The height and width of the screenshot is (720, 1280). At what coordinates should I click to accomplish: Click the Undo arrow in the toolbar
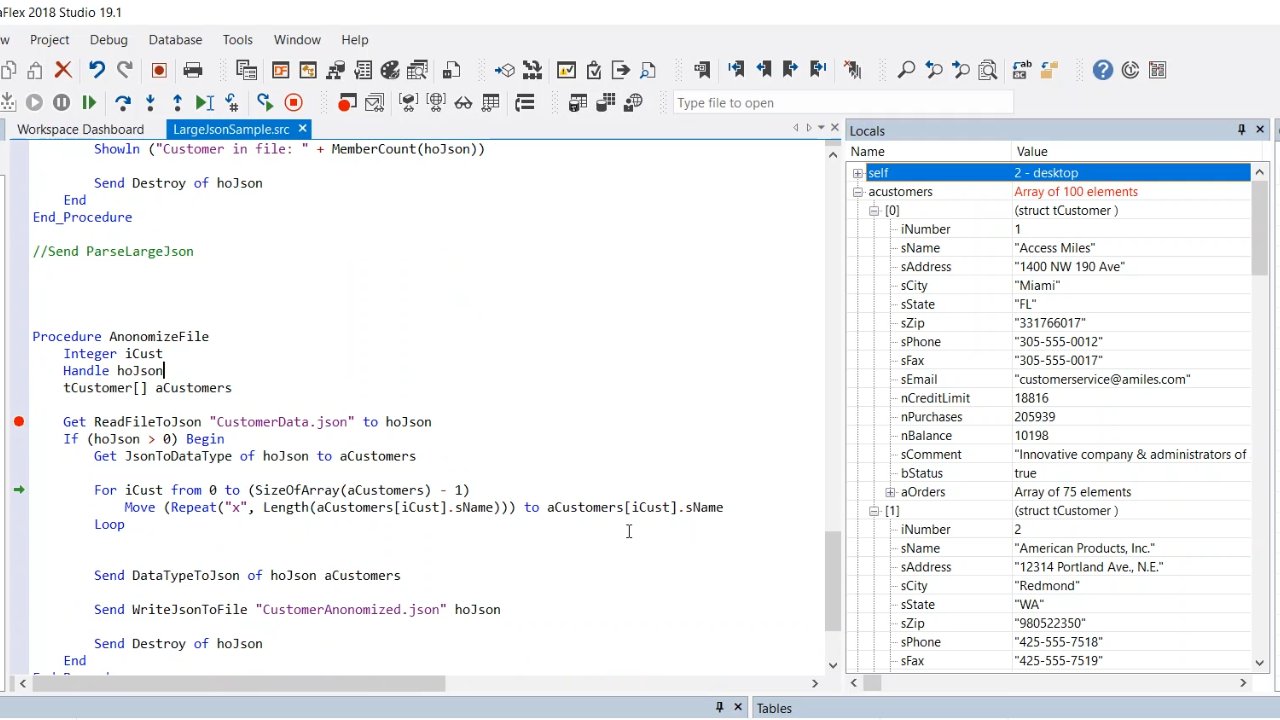97,70
